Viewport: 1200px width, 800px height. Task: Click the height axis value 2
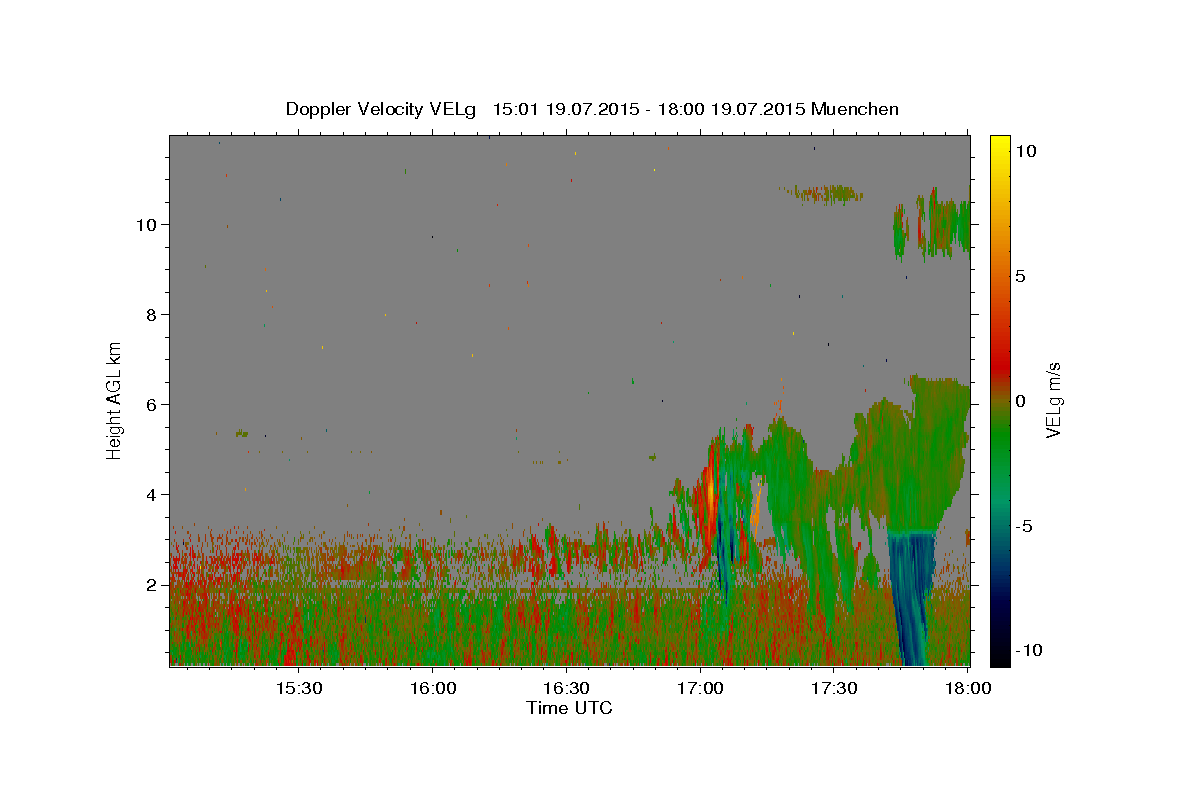pyautogui.click(x=153, y=585)
